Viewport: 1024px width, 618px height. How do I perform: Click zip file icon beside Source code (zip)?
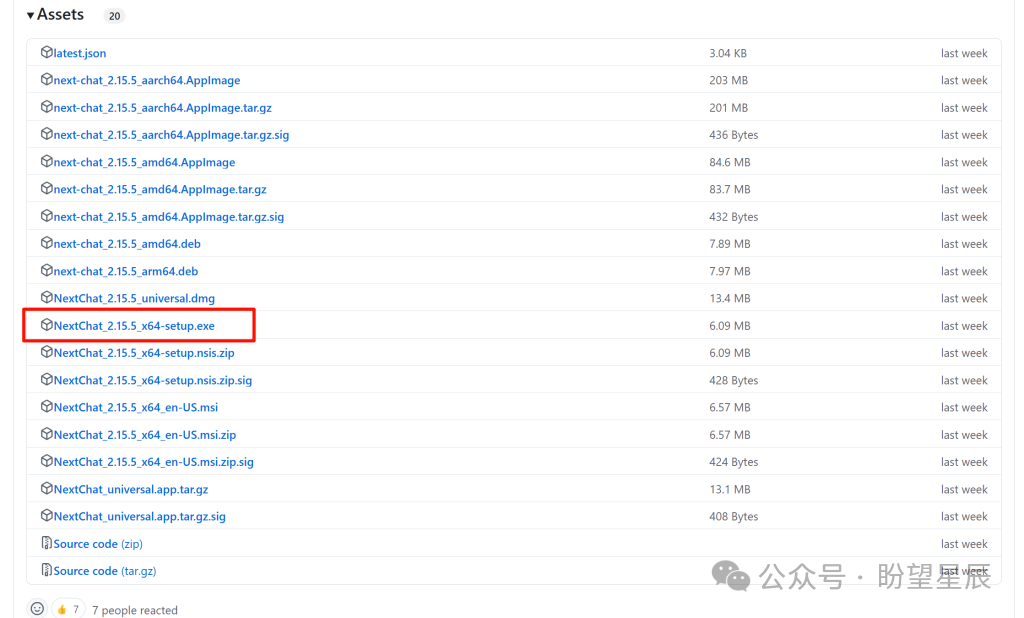[46, 542]
